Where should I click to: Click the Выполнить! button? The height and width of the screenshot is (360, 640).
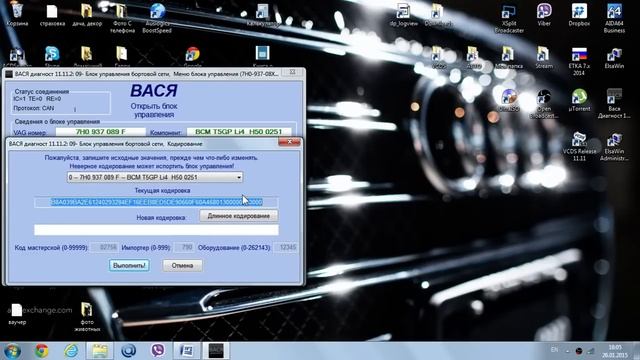(x=129, y=265)
